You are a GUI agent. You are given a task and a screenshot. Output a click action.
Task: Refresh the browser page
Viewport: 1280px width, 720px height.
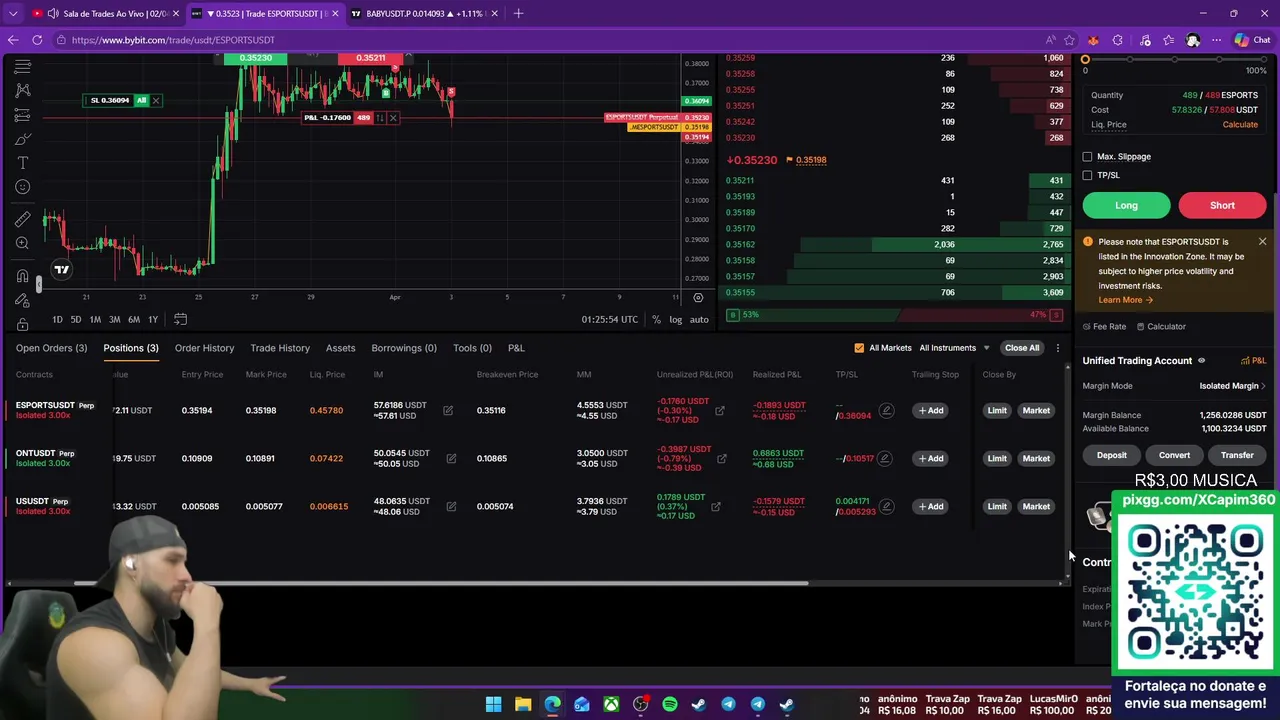click(x=37, y=40)
